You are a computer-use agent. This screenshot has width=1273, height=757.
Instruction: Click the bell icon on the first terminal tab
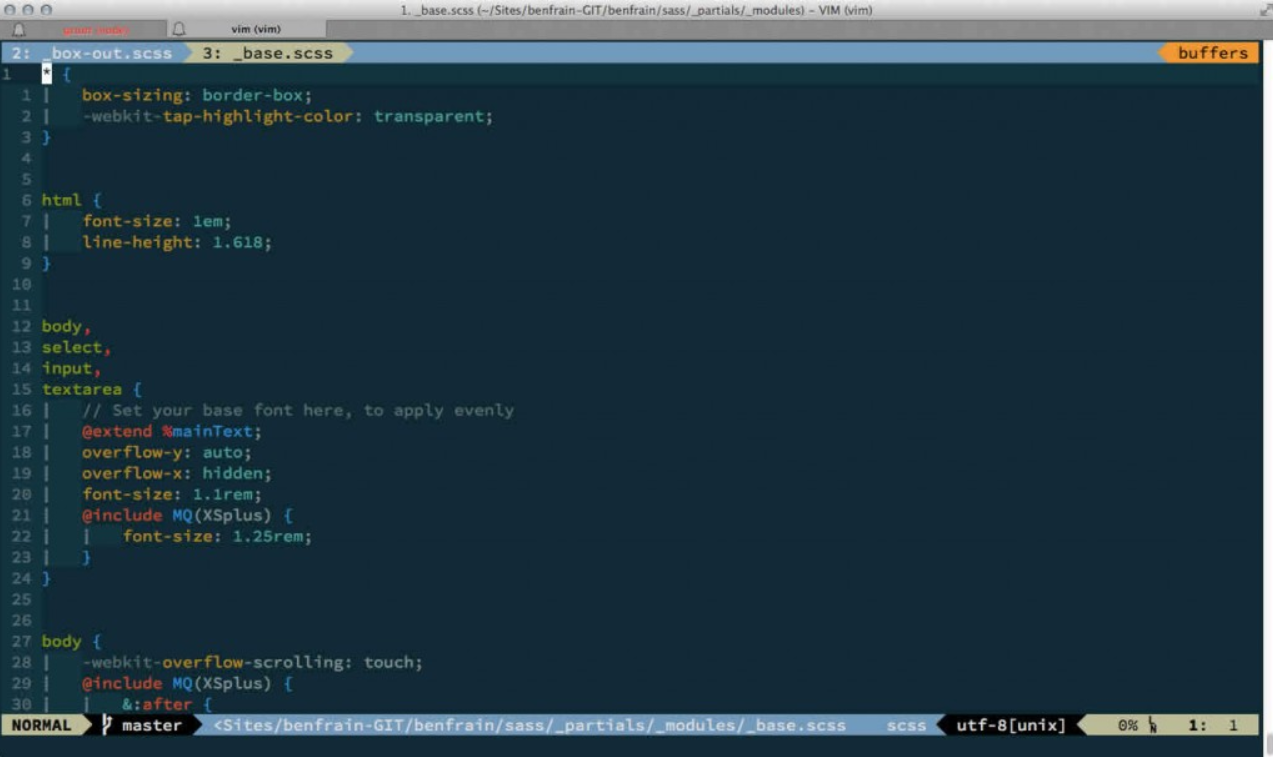point(19,30)
